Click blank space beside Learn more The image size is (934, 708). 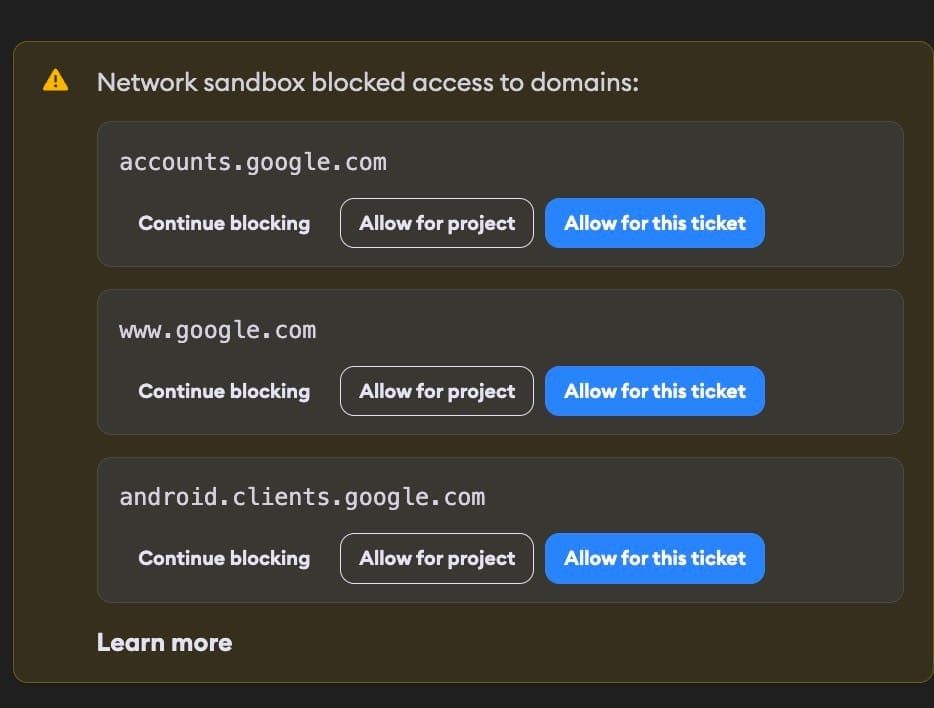click(536, 643)
